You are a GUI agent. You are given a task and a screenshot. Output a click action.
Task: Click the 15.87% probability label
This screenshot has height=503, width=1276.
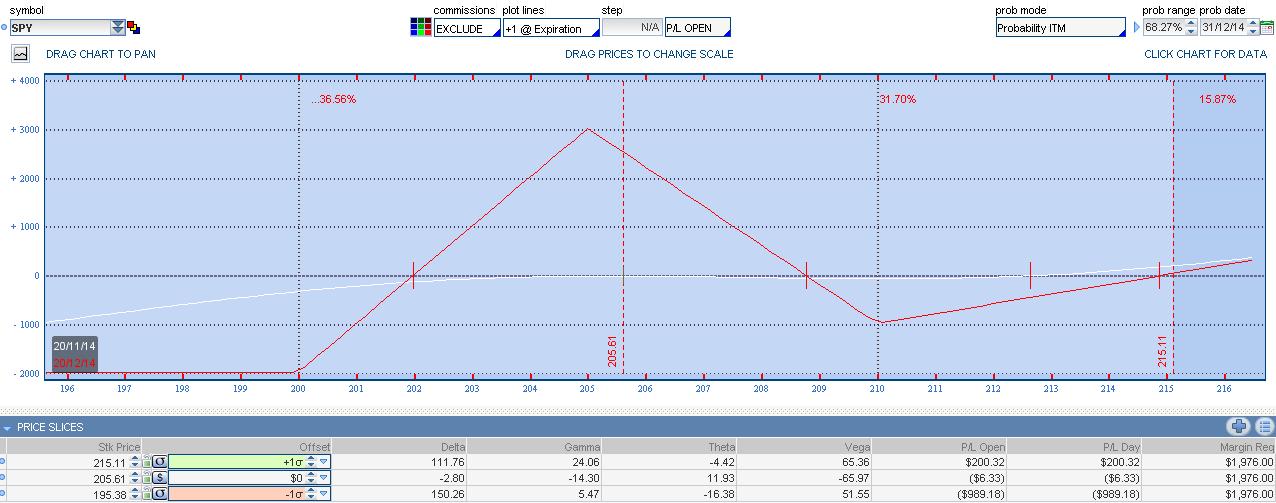(x=1217, y=99)
